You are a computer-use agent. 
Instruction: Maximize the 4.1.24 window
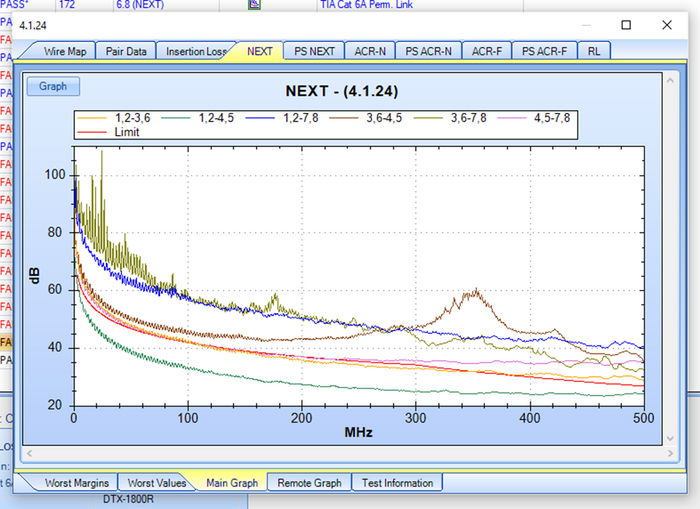[x=626, y=24]
